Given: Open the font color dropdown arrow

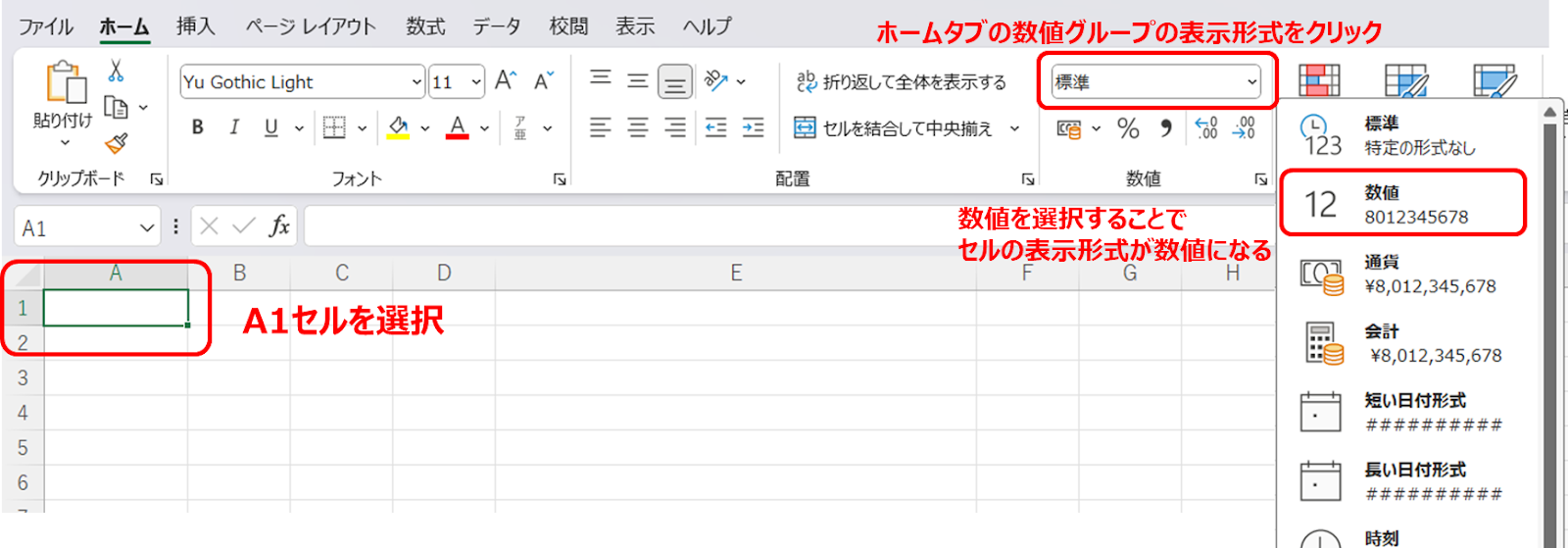Looking at the screenshot, I should (484, 128).
